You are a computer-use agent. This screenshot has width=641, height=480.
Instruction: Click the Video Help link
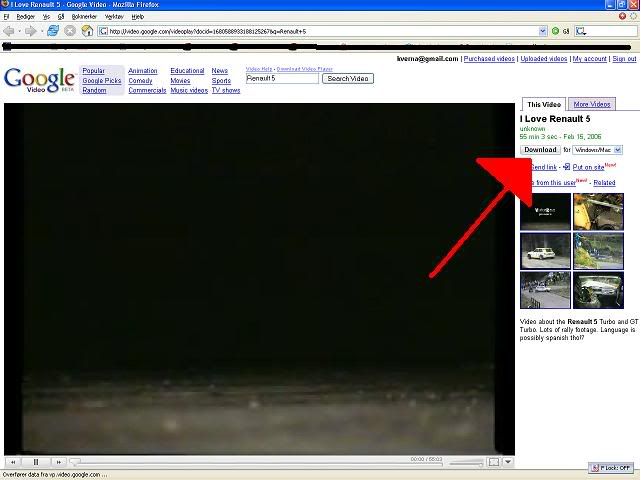click(259, 69)
